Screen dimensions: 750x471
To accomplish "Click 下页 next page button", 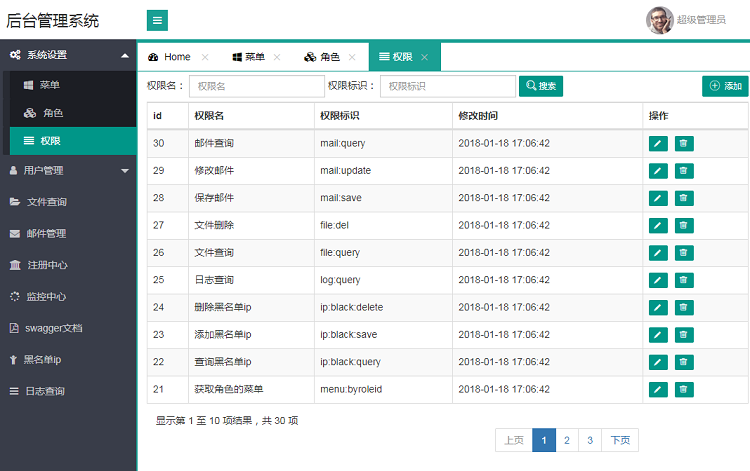I will pos(620,440).
